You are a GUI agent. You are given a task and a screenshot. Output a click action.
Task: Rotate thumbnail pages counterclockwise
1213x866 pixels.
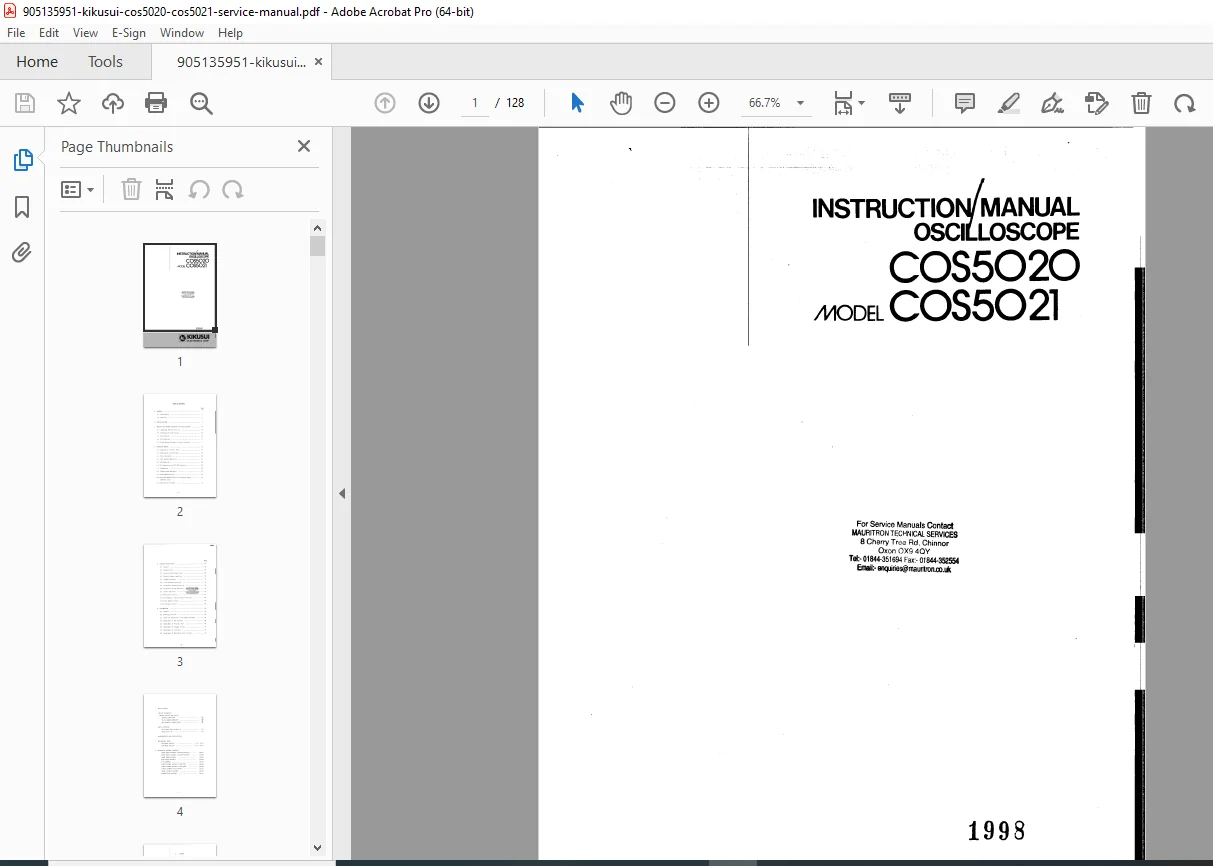tap(199, 190)
